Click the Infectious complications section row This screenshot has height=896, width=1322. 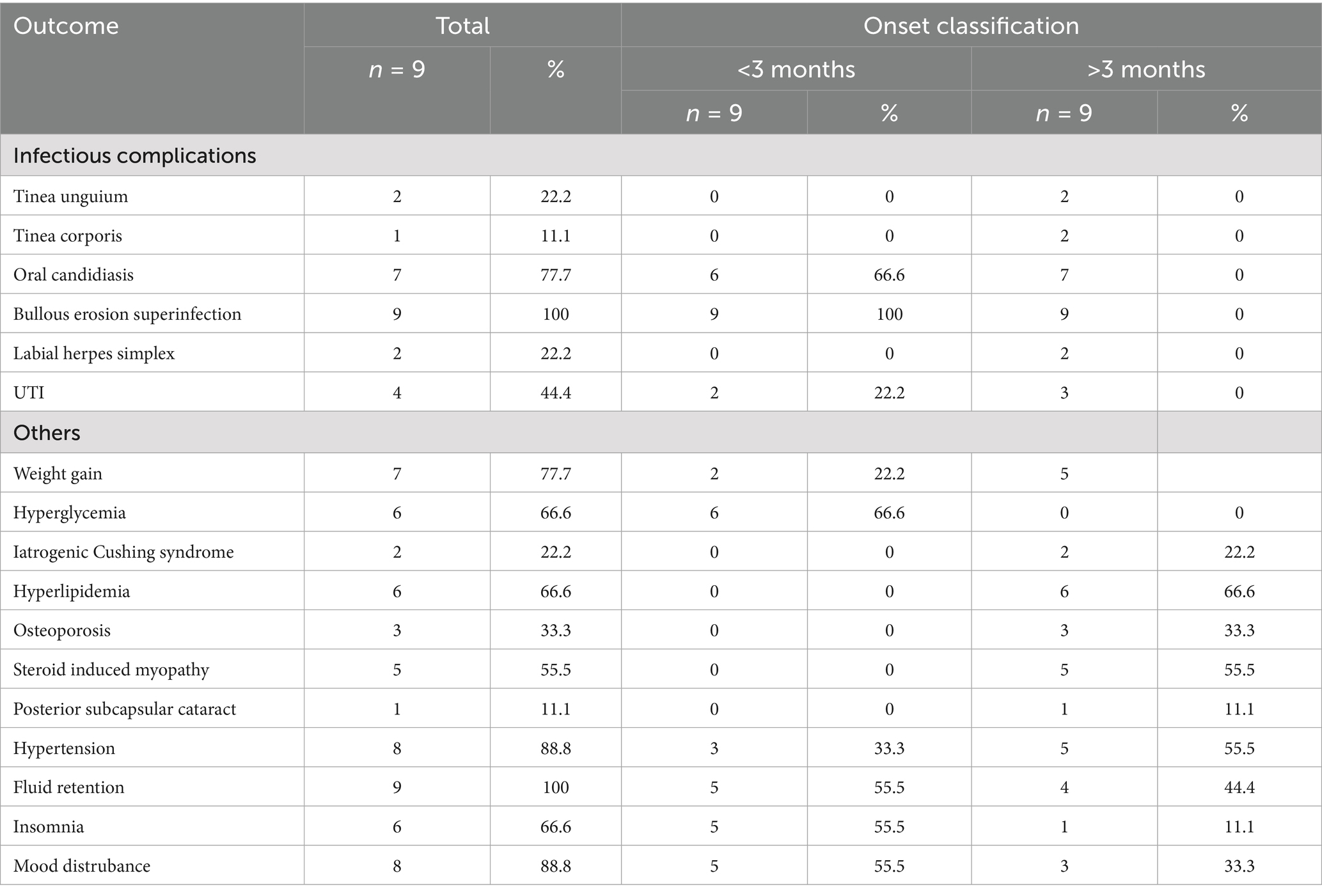(135, 155)
